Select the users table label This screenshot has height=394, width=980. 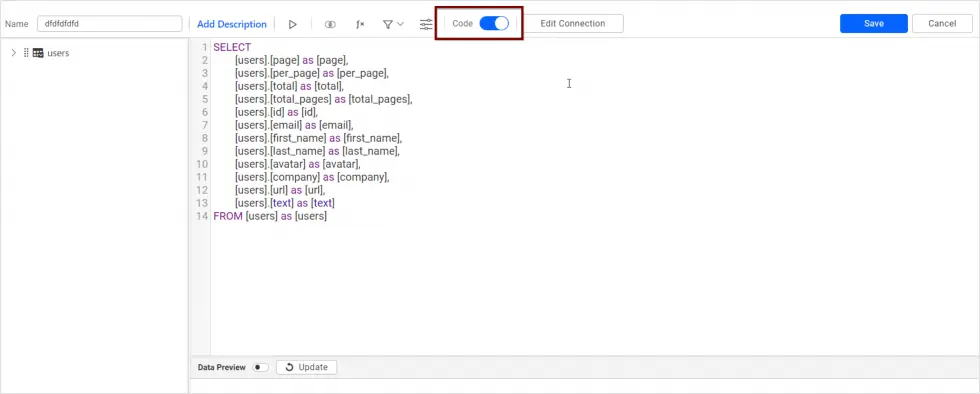click(58, 53)
